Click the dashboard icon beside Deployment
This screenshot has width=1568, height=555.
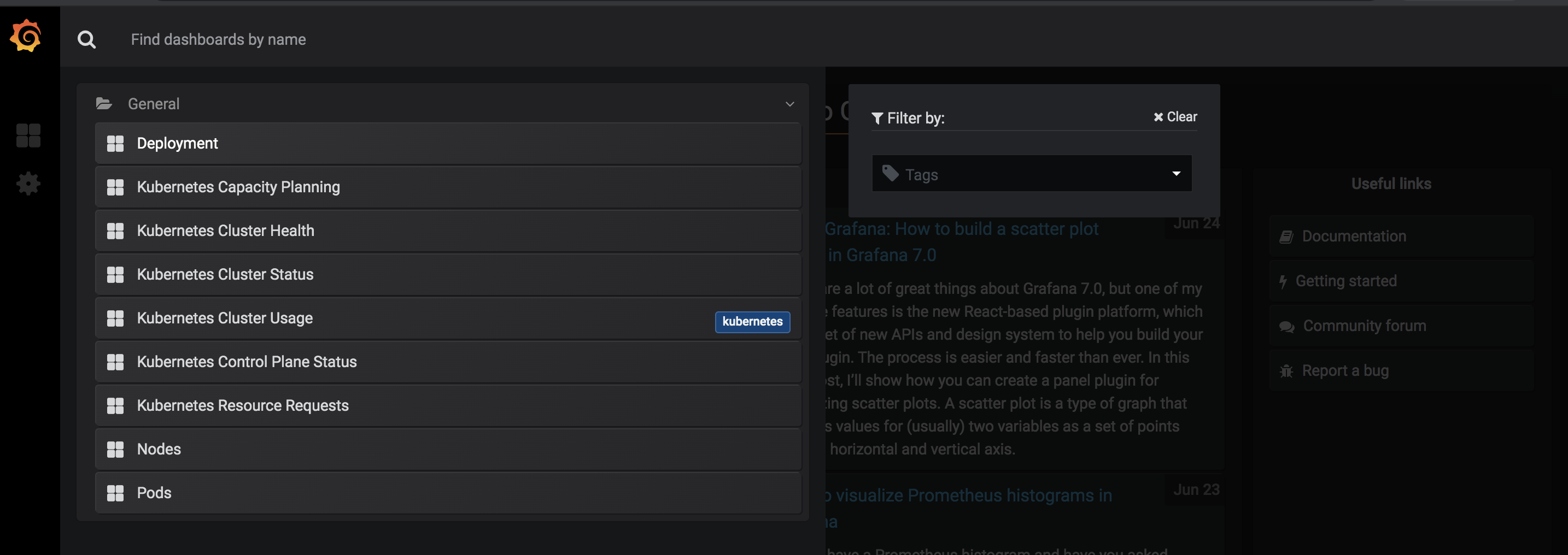tap(115, 144)
